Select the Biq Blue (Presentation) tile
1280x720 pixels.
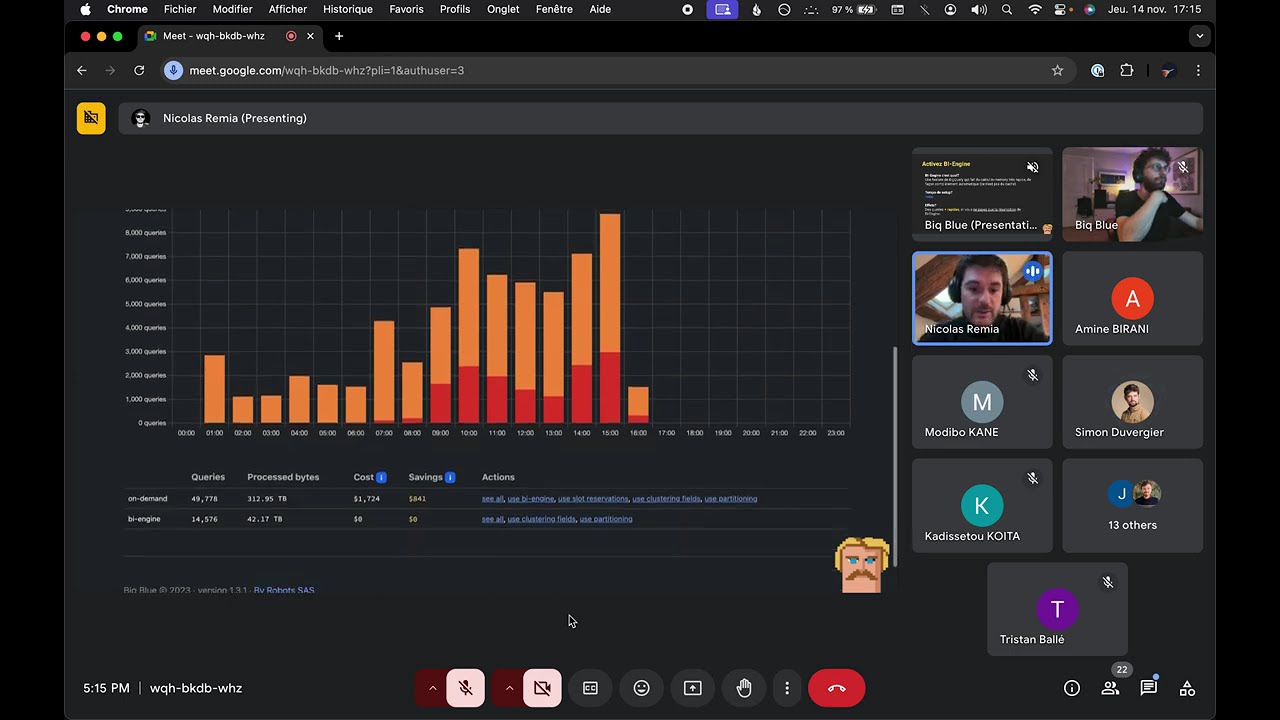pyautogui.click(x=982, y=194)
